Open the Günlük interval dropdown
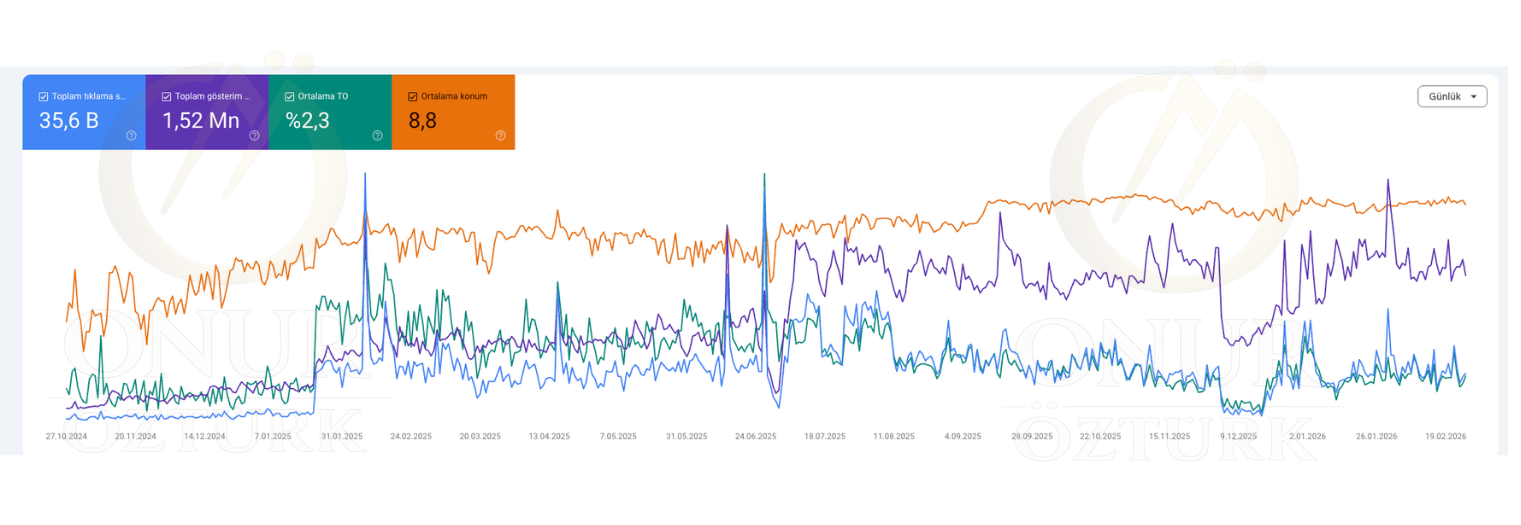Image resolution: width=1521 pixels, height=525 pixels. click(1451, 97)
